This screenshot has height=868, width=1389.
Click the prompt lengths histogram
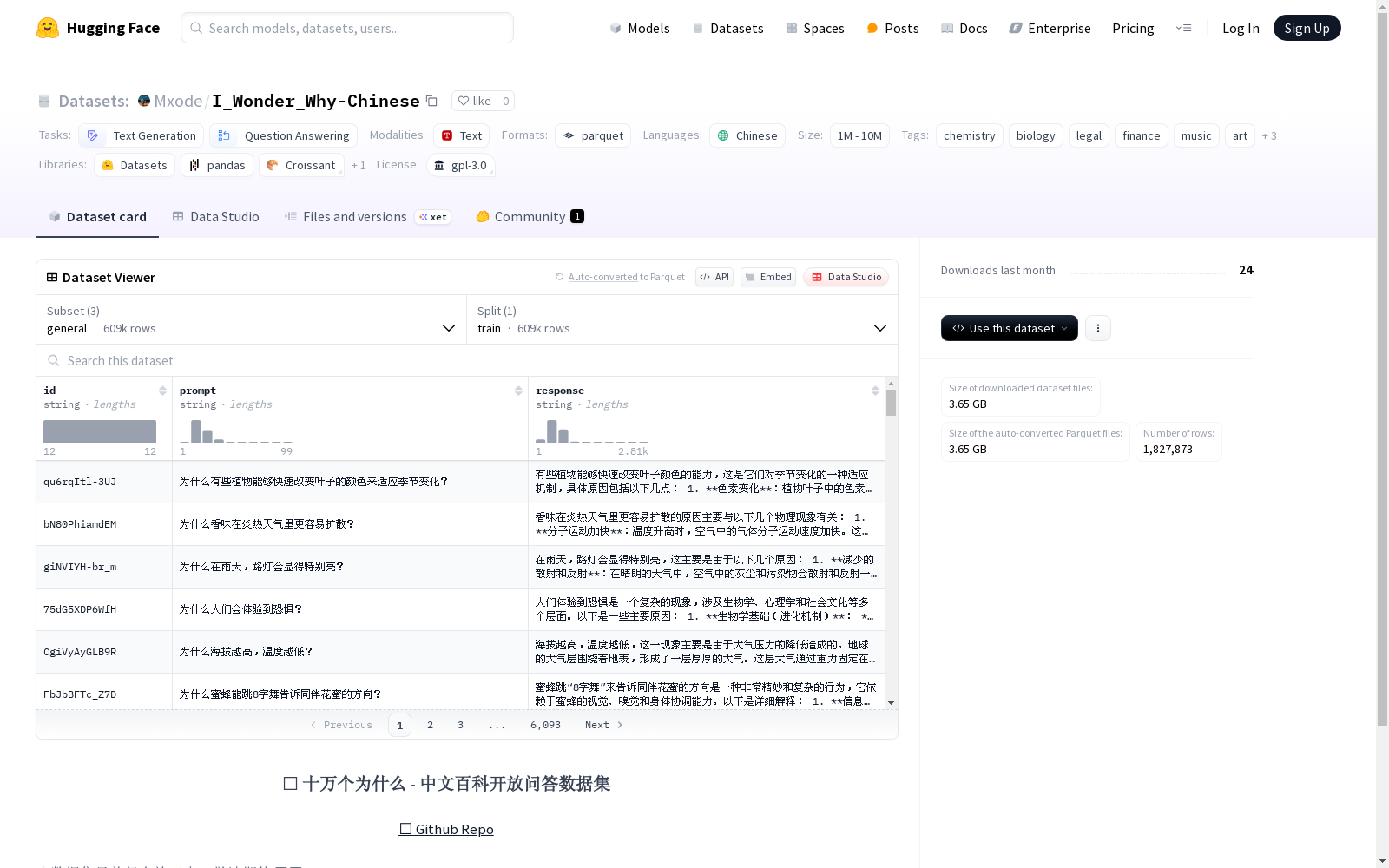coord(236,431)
